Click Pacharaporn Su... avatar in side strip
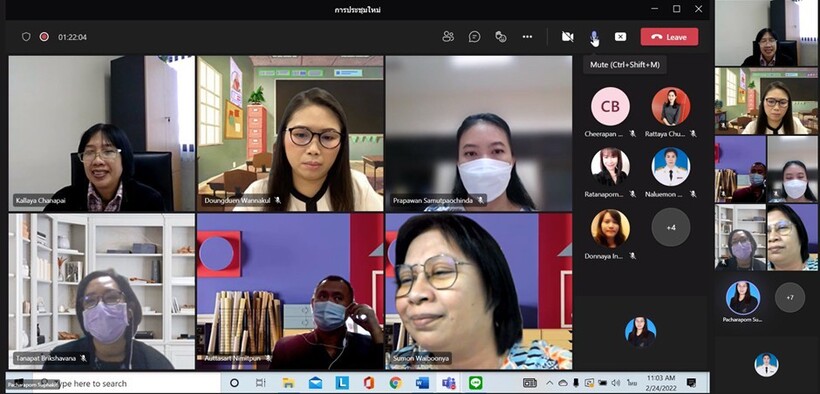 pyautogui.click(x=743, y=298)
